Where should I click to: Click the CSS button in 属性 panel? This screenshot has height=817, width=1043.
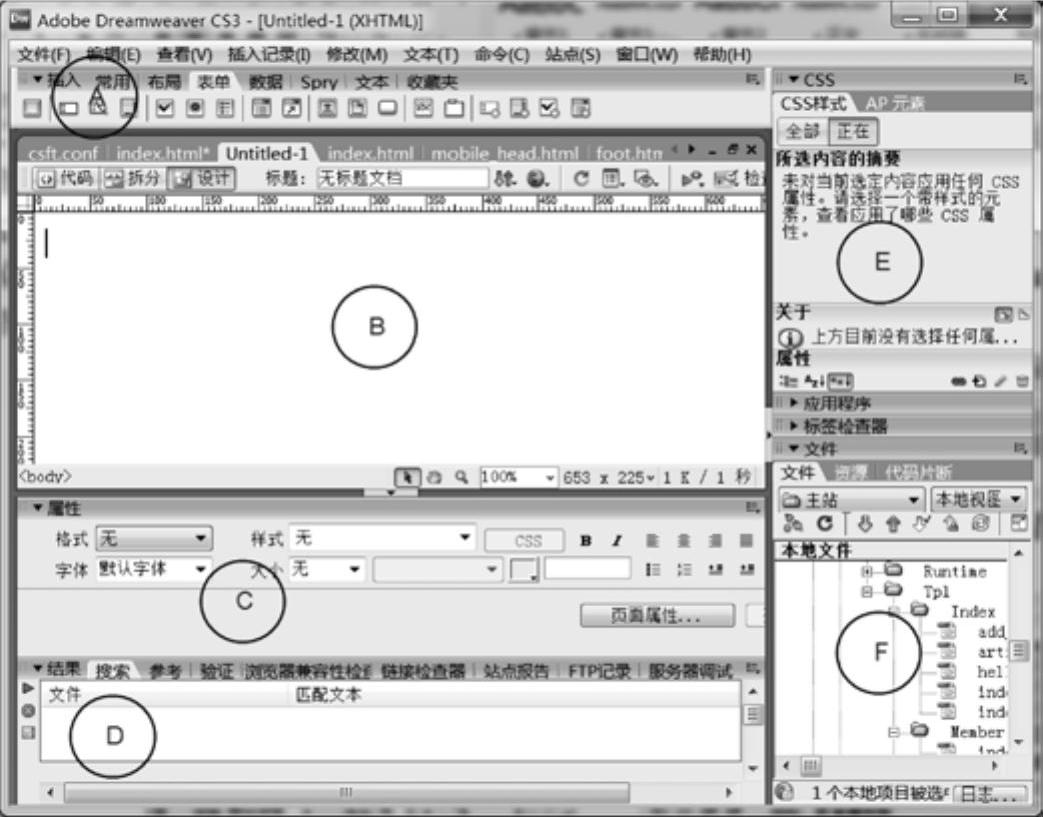click(525, 540)
